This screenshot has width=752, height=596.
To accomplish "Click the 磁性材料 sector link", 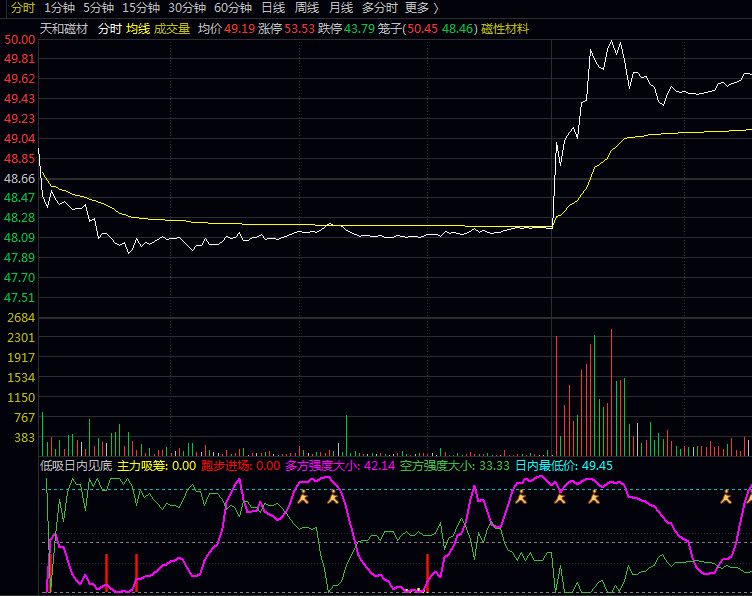I will tap(505, 29).
